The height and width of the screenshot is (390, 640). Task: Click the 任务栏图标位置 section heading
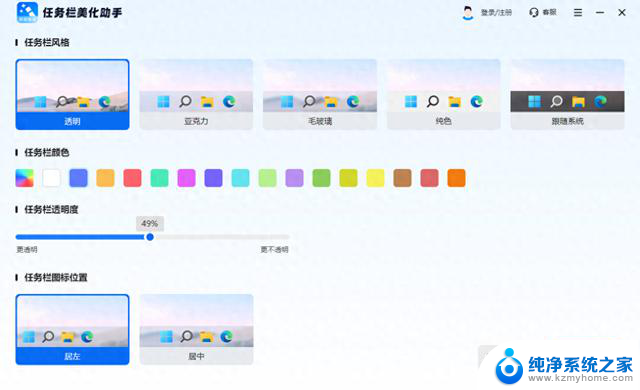click(x=56, y=278)
